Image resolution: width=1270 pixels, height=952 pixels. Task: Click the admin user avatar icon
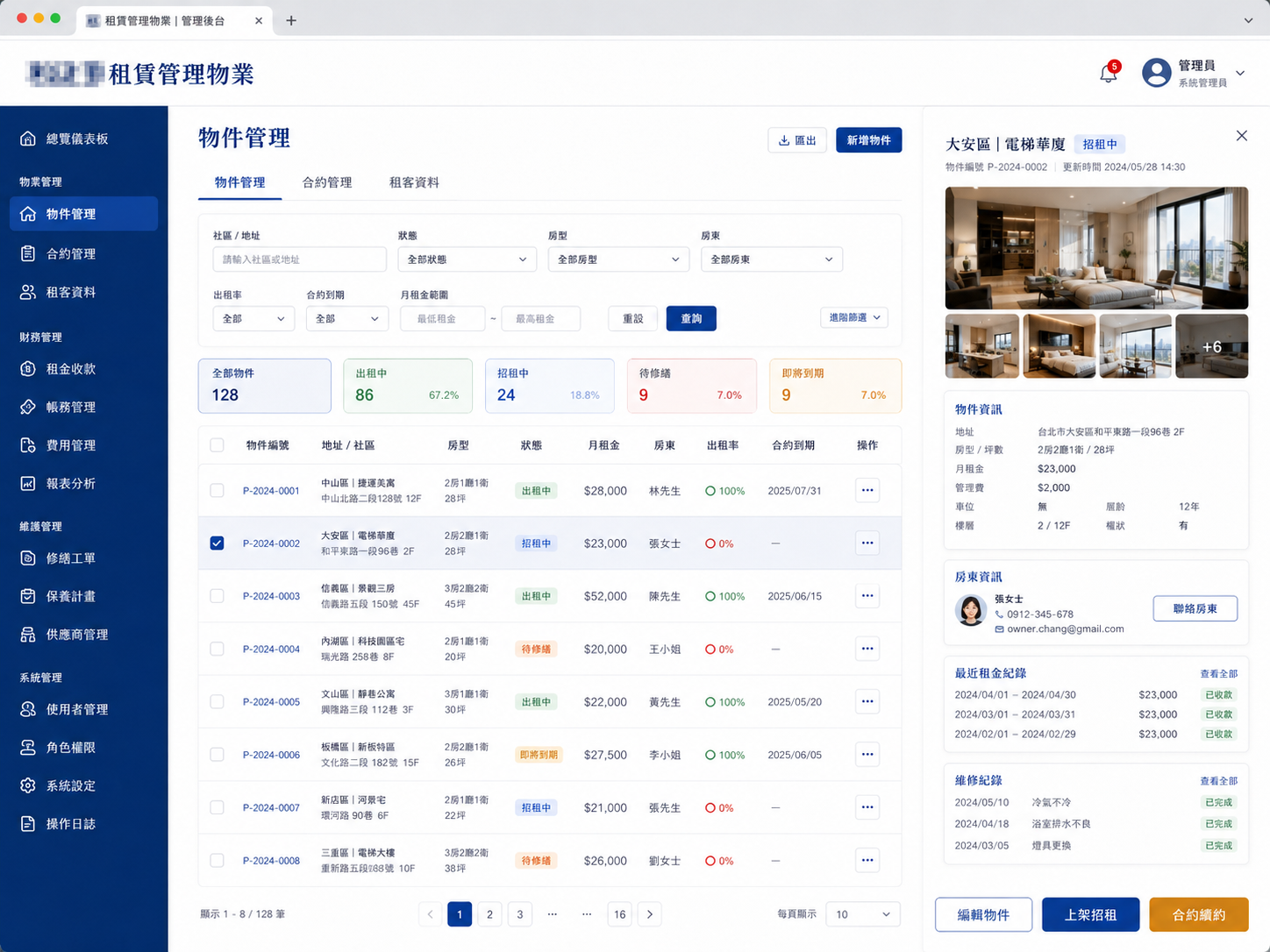click(1157, 73)
